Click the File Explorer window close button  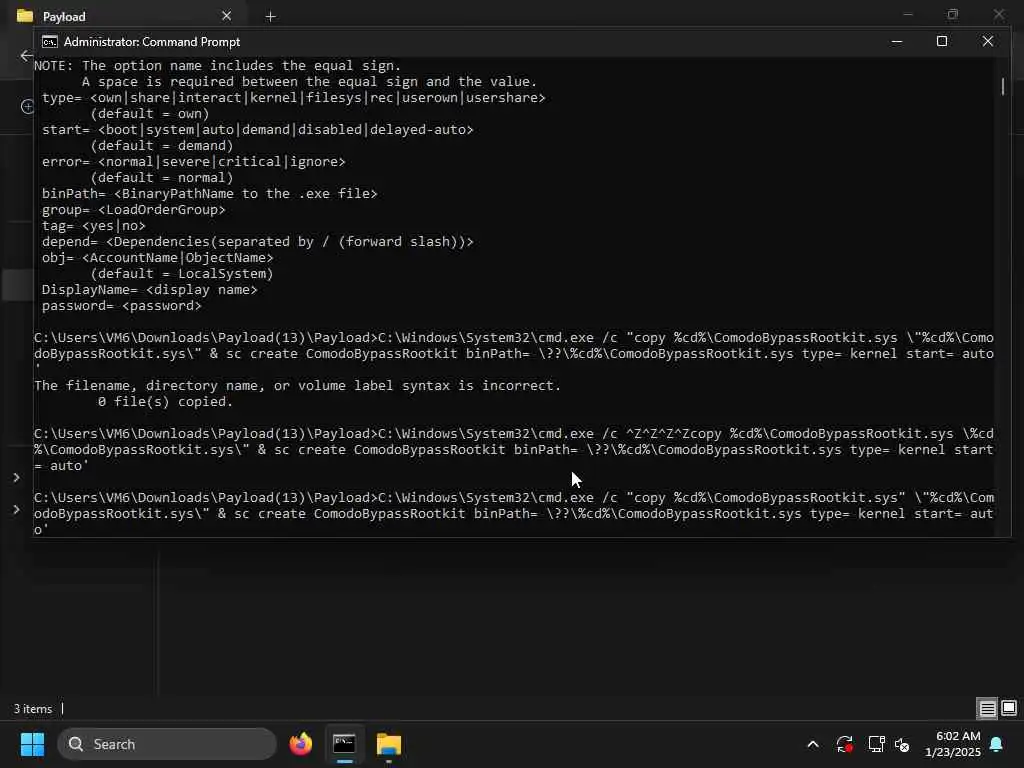(999, 14)
